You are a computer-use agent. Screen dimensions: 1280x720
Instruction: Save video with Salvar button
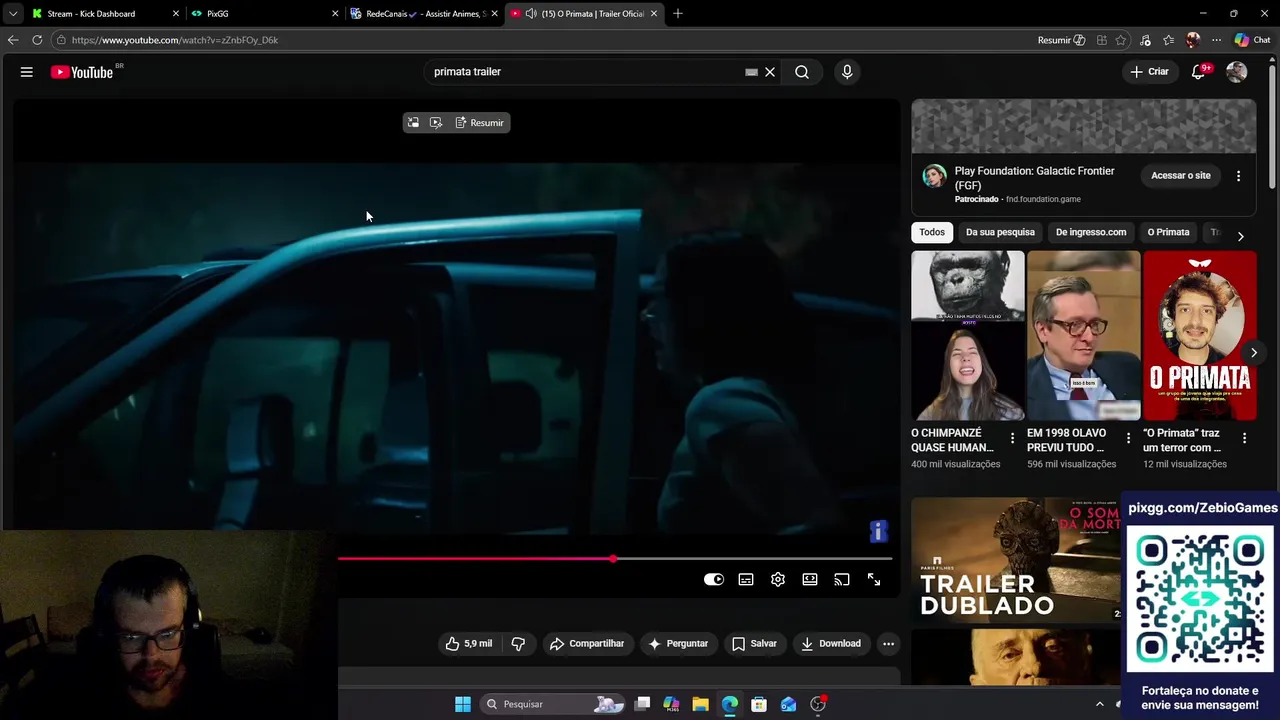(x=754, y=644)
